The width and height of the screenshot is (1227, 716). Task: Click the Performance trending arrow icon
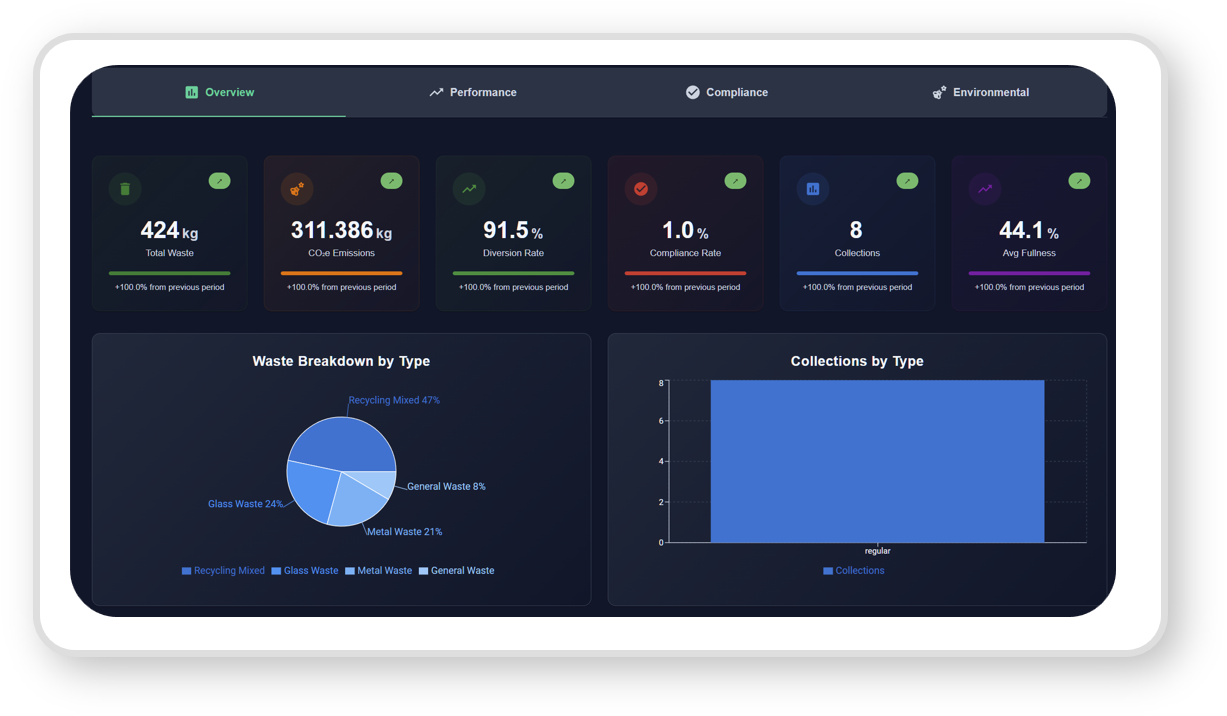point(436,92)
